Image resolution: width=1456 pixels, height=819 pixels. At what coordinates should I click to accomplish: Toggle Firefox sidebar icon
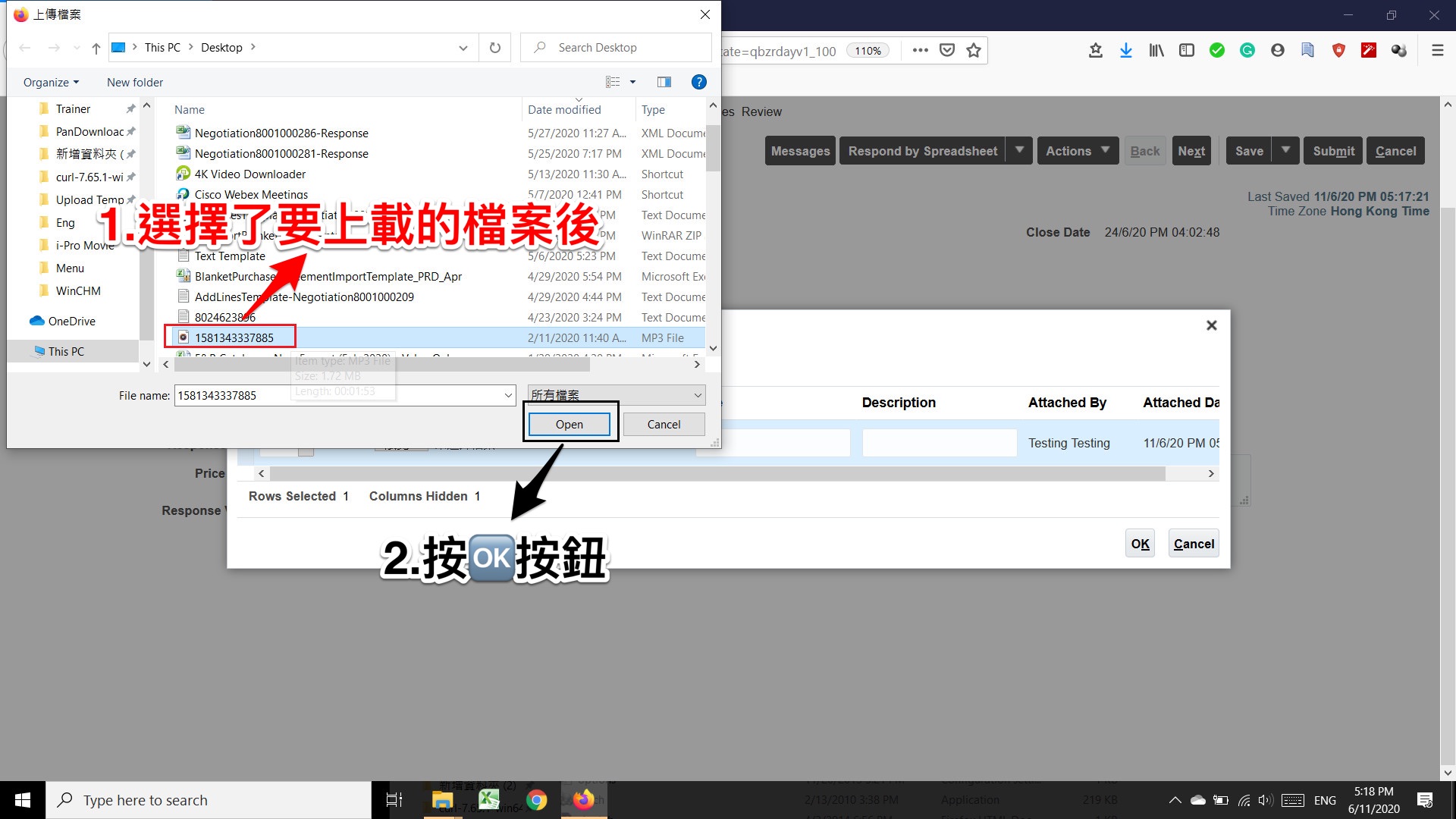(1187, 51)
